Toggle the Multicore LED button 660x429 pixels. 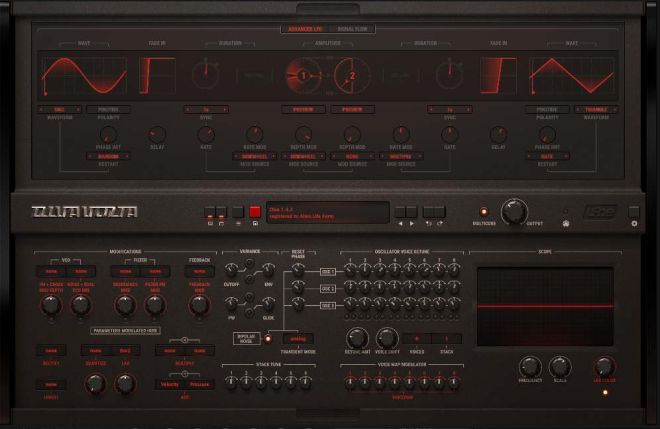pos(484,212)
